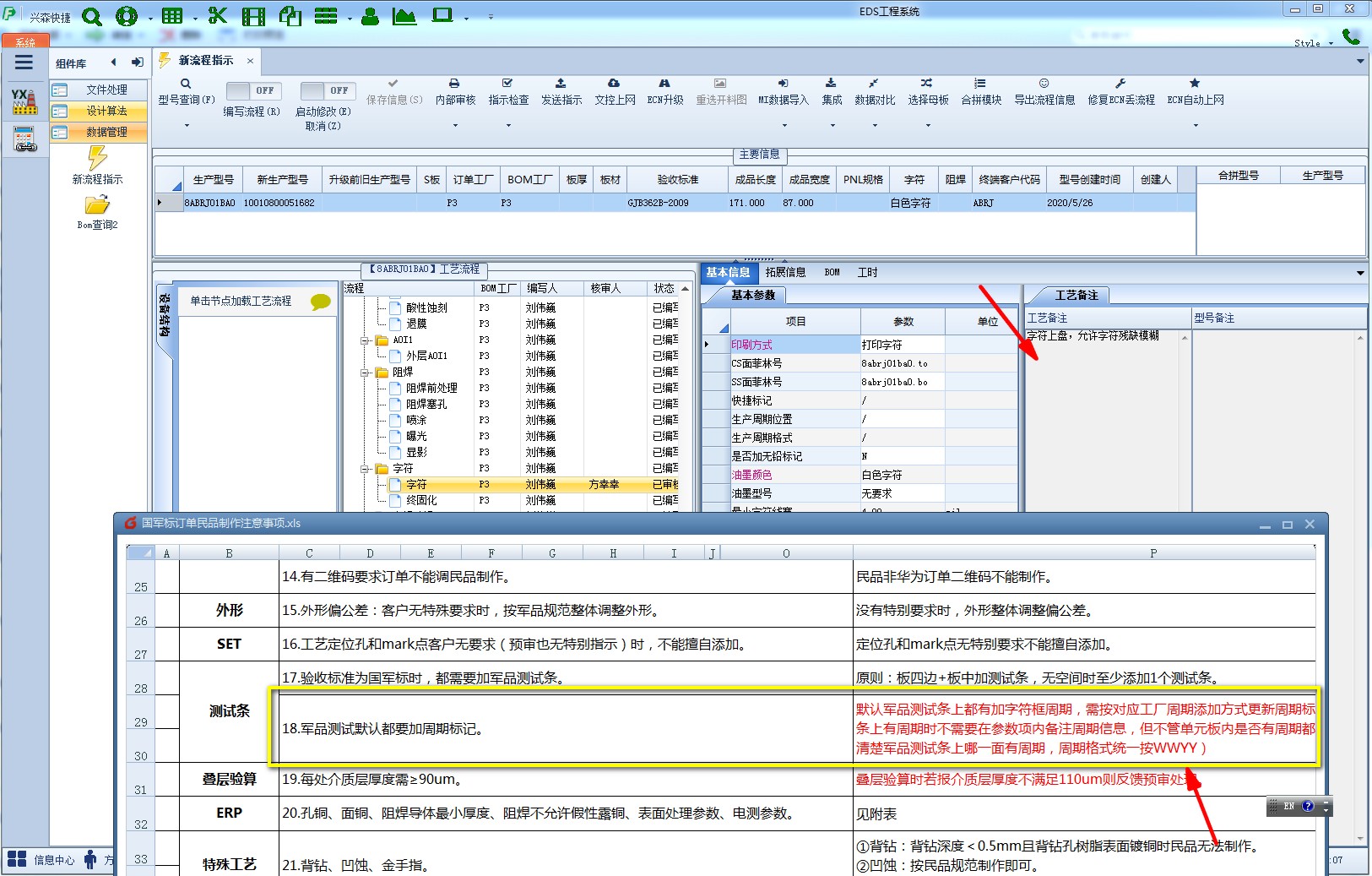Switch to 工时 tab
This screenshot has width=1372, height=876.
point(868,272)
